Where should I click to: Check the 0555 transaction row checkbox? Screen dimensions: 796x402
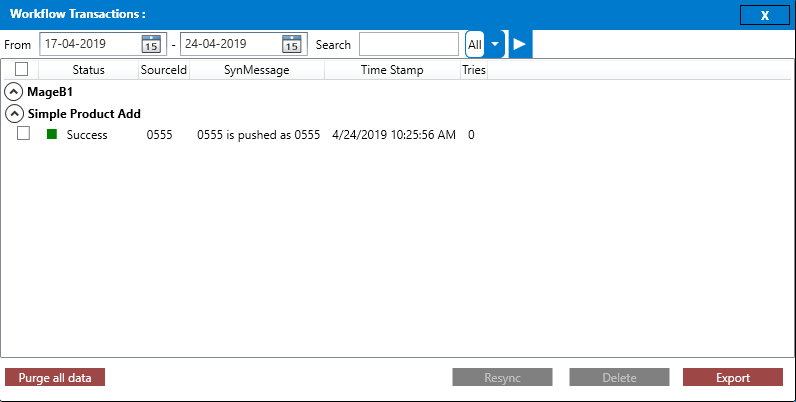(x=24, y=134)
